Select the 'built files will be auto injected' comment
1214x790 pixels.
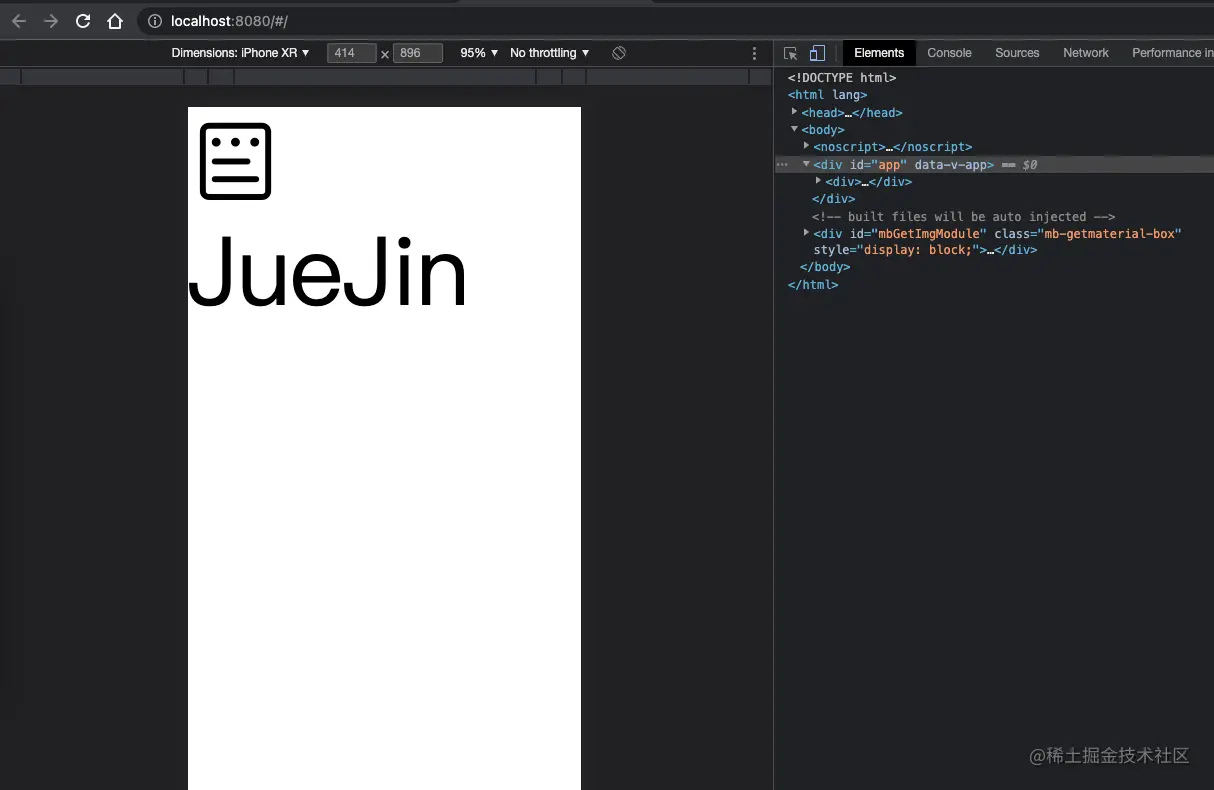963,216
